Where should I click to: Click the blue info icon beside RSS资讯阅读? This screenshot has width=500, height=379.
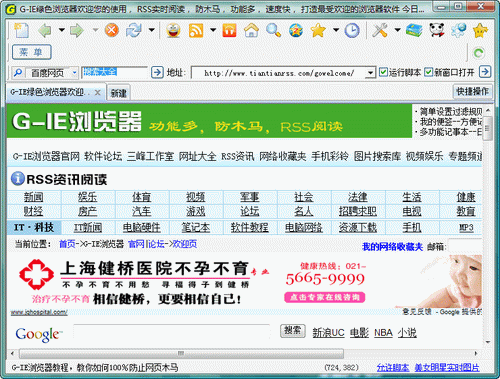pos(18,179)
